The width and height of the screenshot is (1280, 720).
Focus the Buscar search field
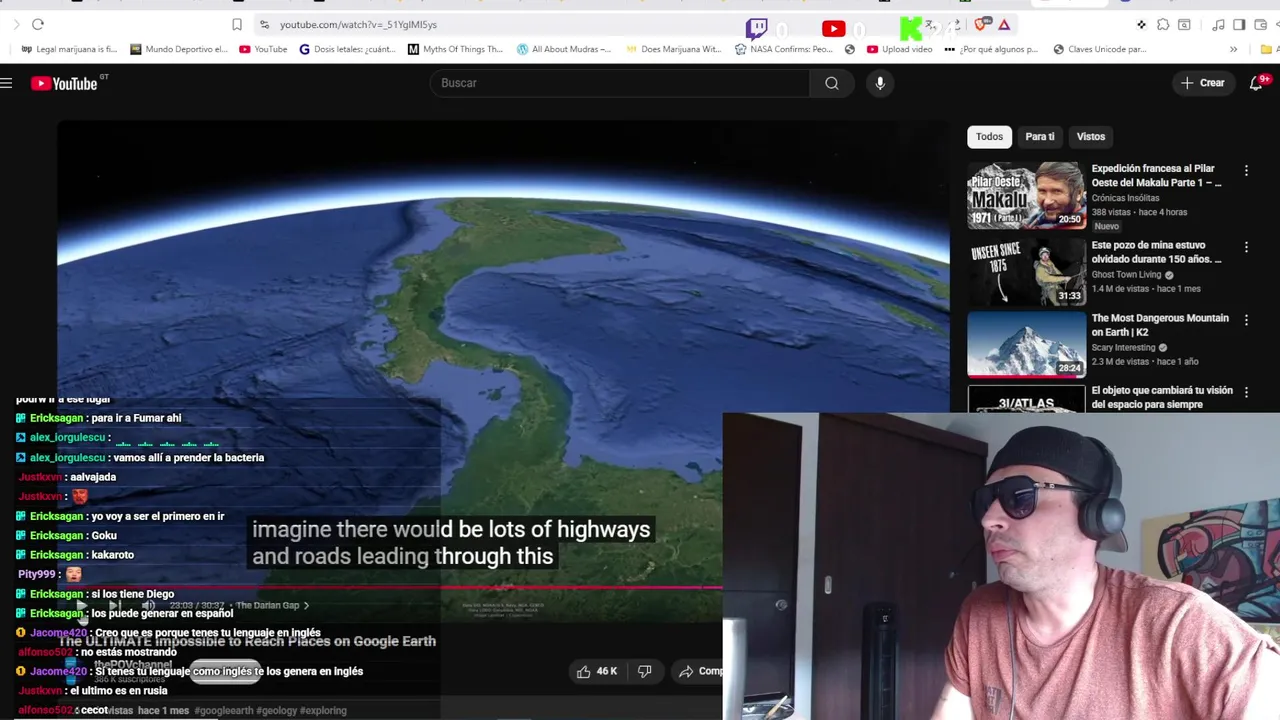point(620,83)
